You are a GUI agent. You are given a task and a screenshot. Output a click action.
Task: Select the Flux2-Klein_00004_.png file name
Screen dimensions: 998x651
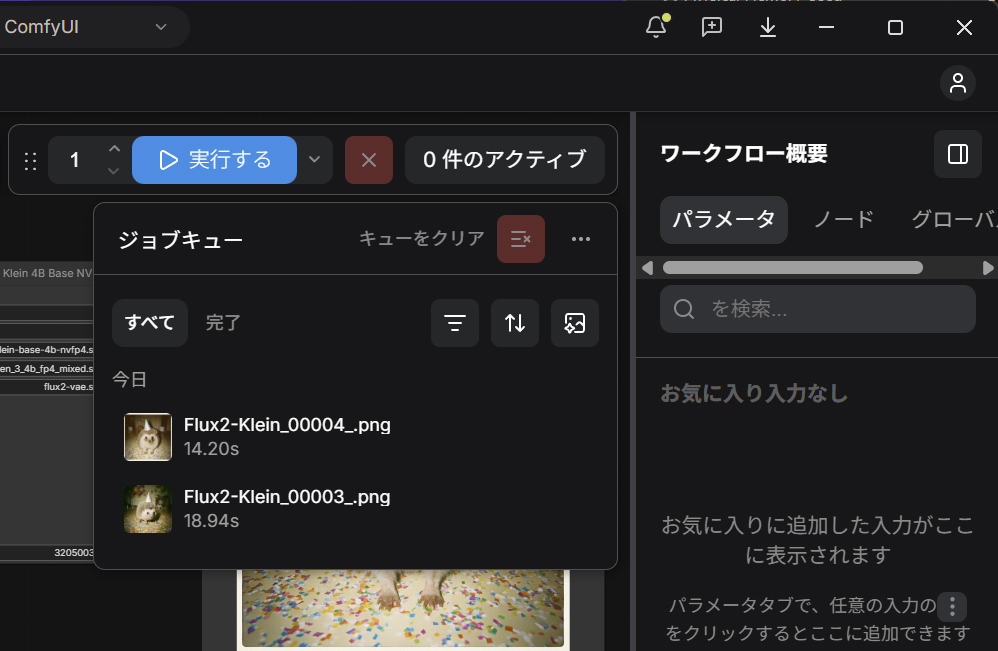tap(287, 424)
